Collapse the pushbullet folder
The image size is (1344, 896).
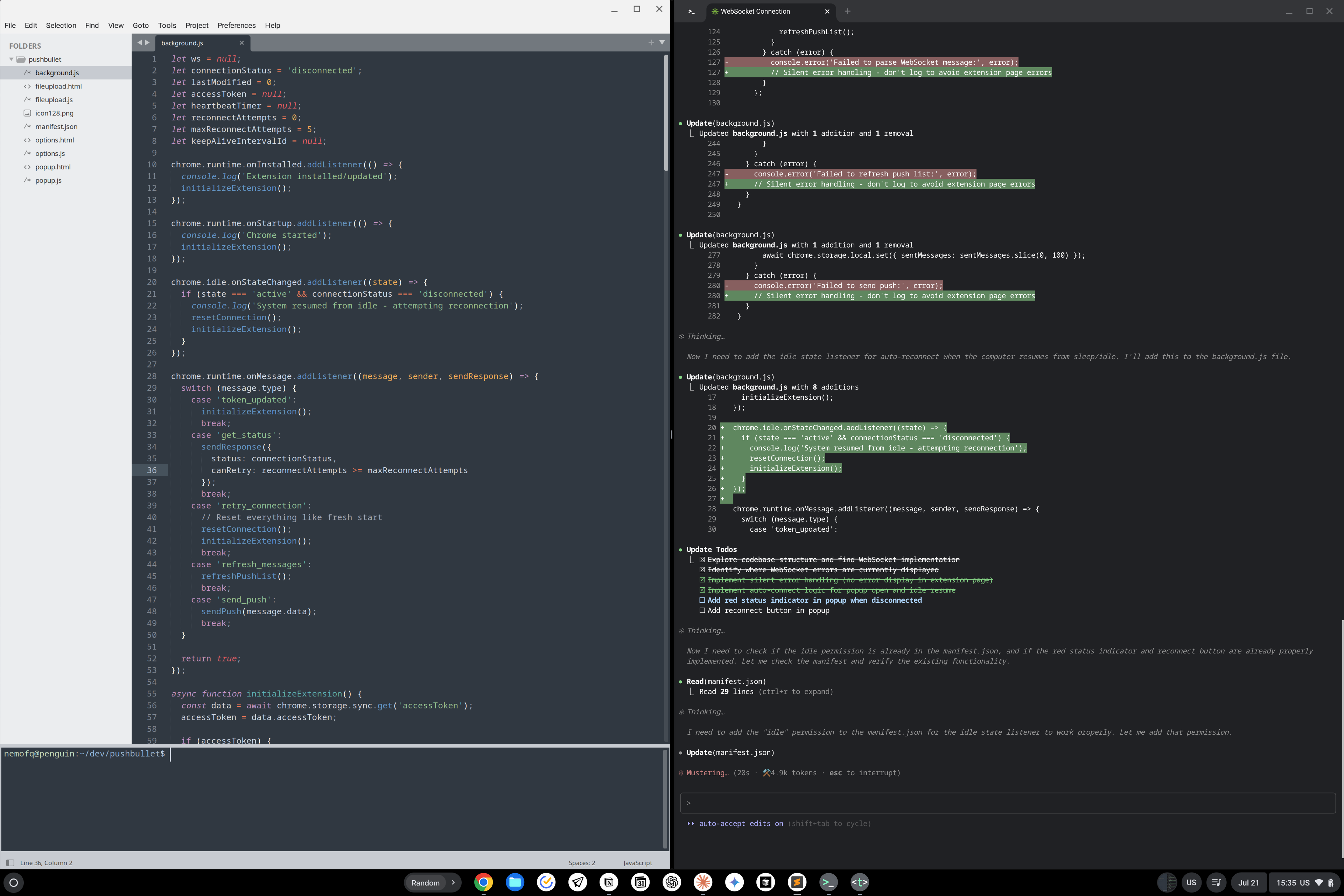[x=12, y=59]
